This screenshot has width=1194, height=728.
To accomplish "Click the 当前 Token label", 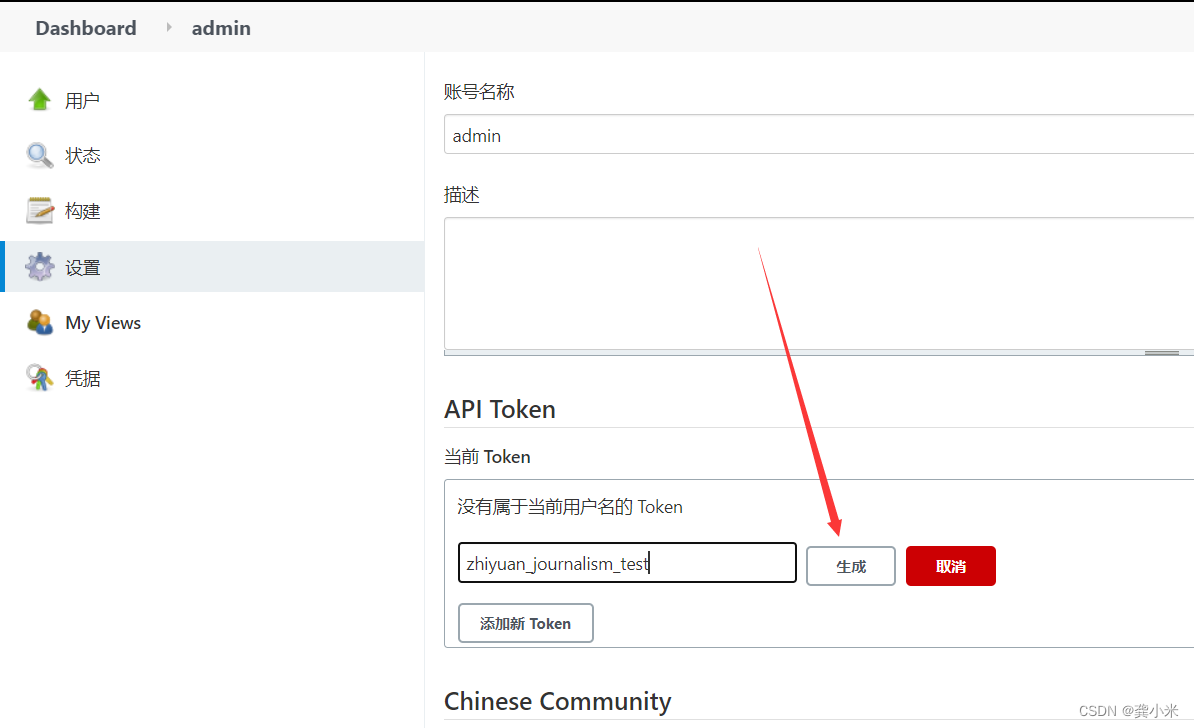I will point(487,457).
